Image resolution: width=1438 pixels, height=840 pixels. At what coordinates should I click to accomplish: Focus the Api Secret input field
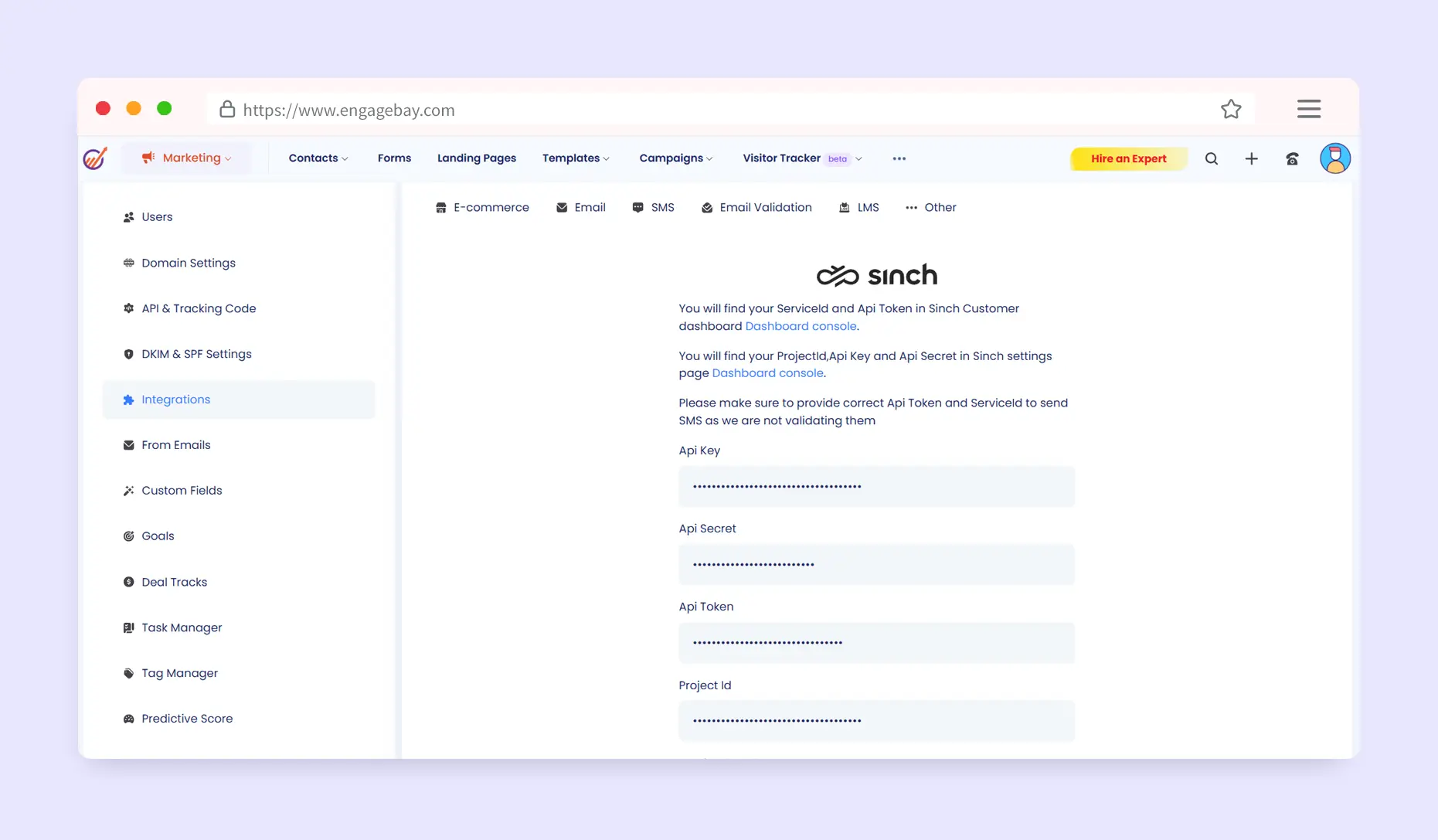point(876,564)
